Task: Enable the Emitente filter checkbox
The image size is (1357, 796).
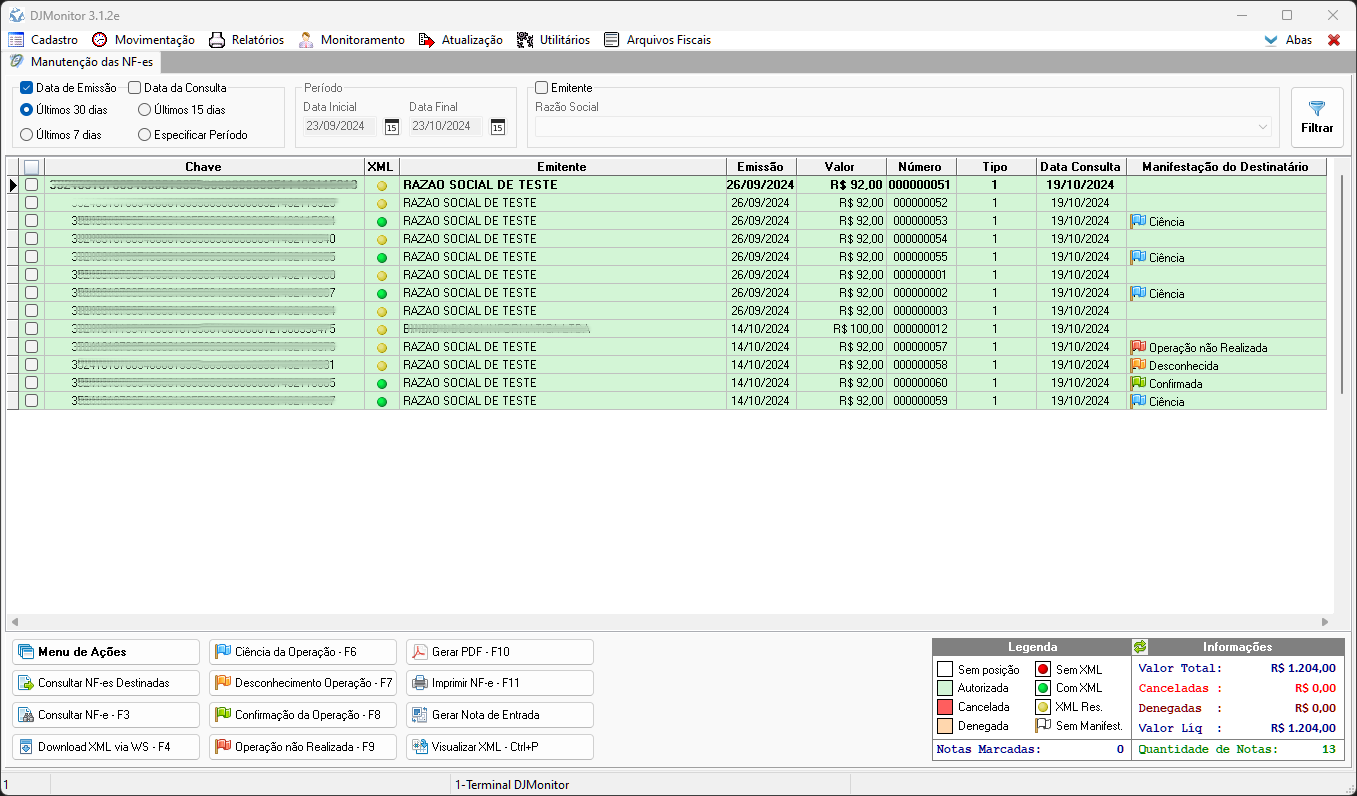Action: pos(542,88)
